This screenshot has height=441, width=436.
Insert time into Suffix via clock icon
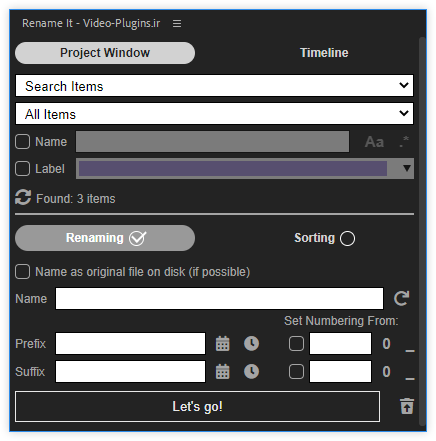pos(251,372)
